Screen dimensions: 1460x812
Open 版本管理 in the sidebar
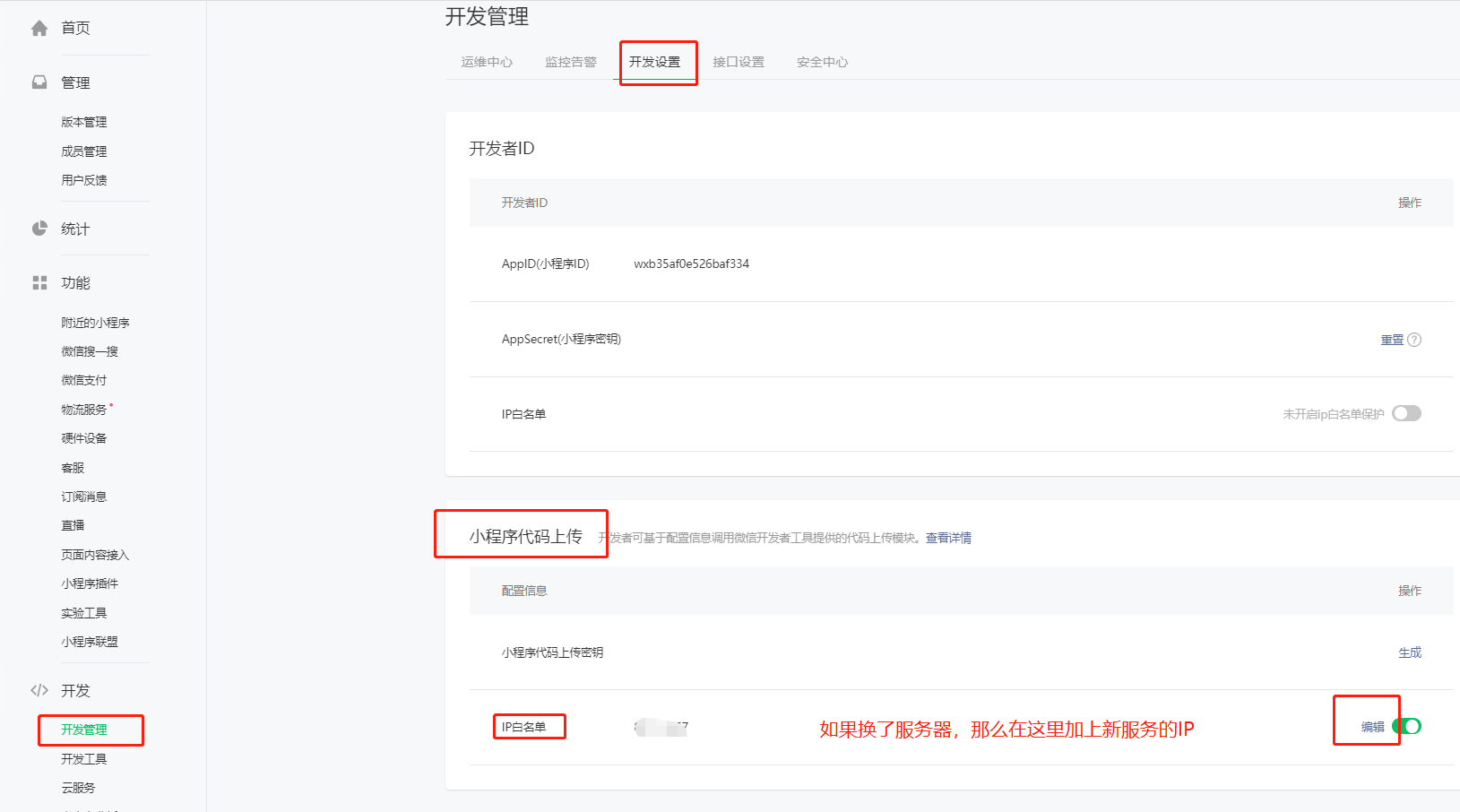[x=84, y=122]
